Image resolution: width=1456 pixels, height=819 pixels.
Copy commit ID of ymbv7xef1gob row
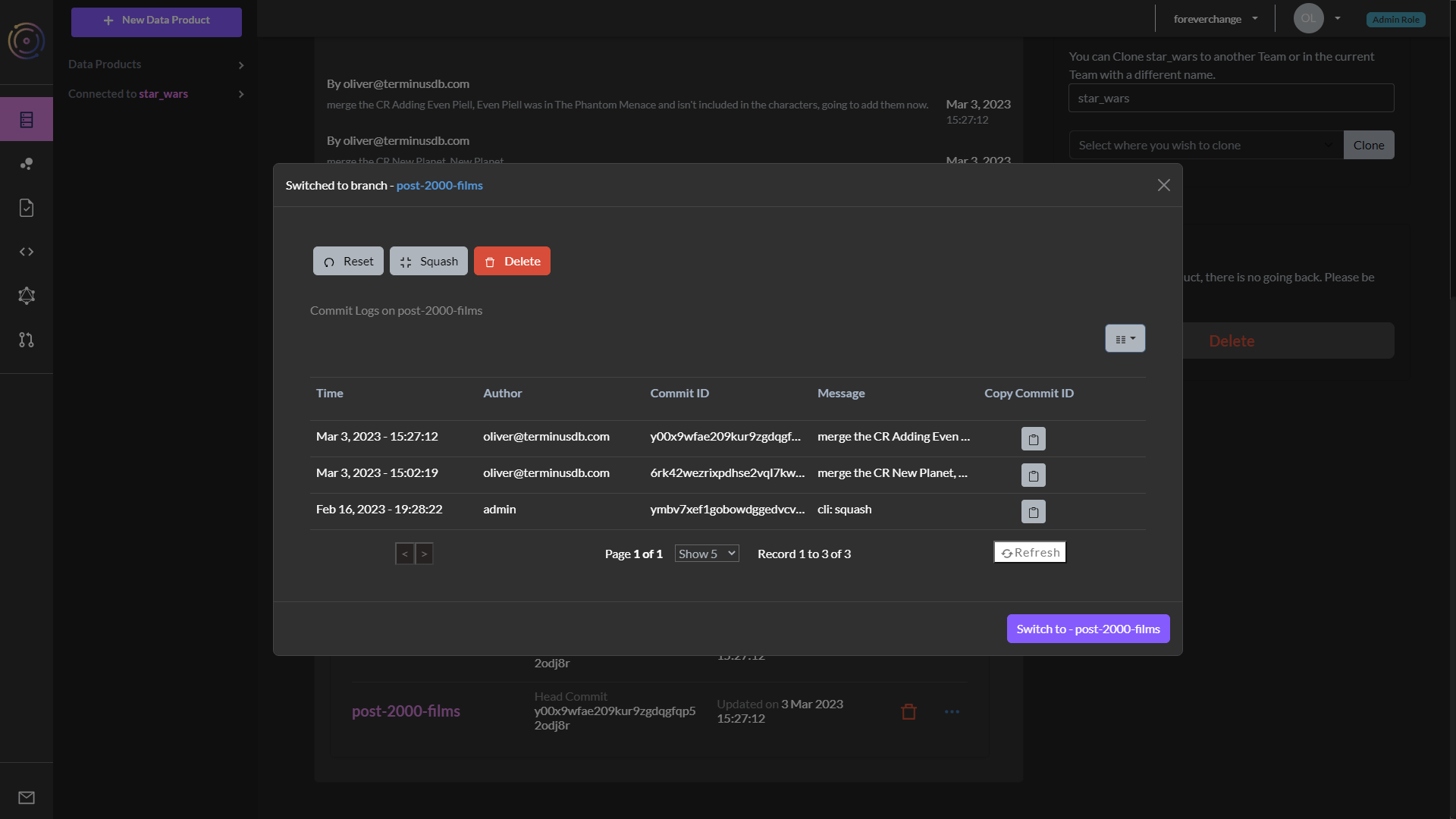(1033, 512)
